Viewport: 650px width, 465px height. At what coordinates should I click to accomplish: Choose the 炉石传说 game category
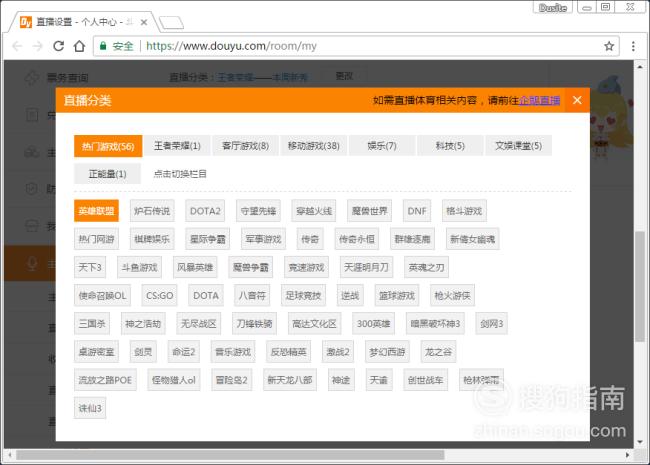[152, 211]
